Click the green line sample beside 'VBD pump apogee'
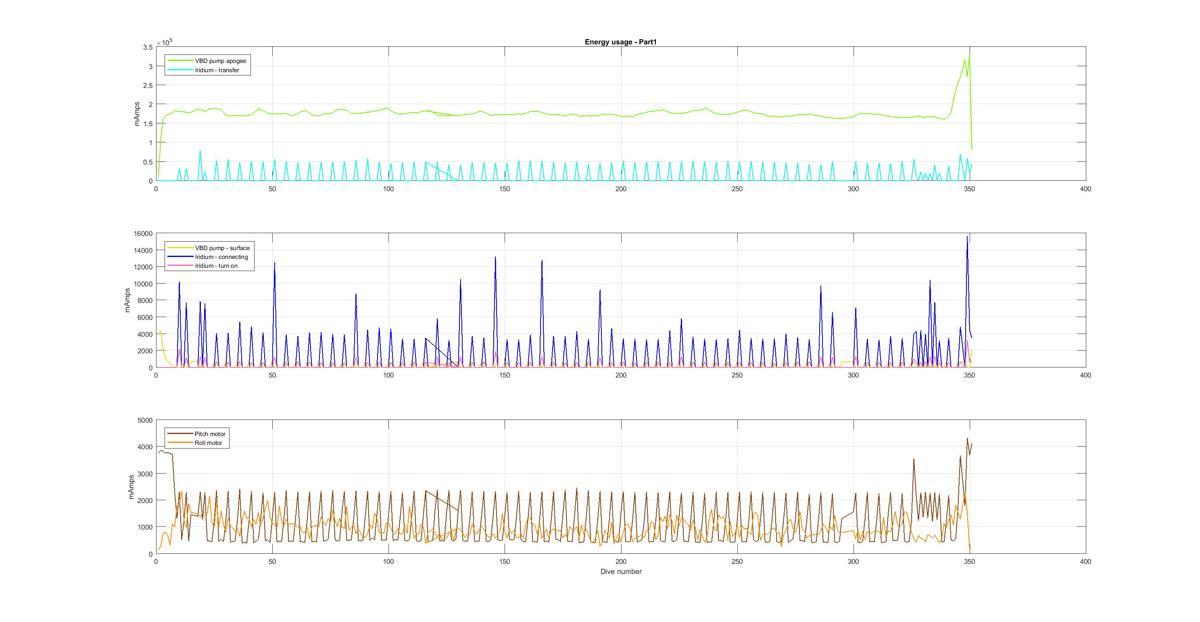Image resolution: width=1200 pixels, height=622 pixels. pos(180,60)
